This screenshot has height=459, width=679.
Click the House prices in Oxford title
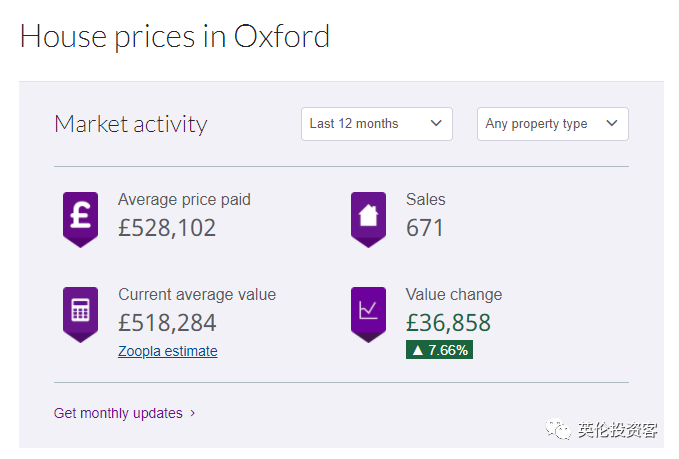click(174, 37)
